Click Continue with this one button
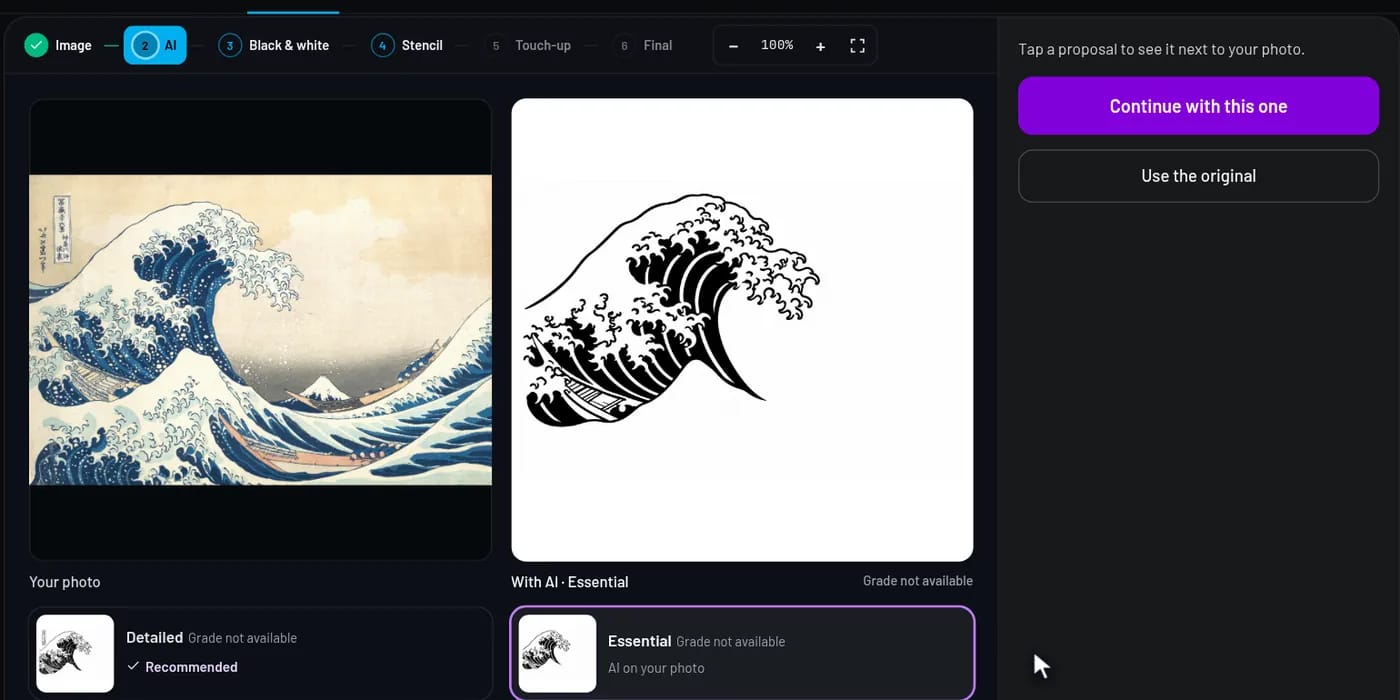This screenshot has width=1400, height=700. (x=1198, y=106)
